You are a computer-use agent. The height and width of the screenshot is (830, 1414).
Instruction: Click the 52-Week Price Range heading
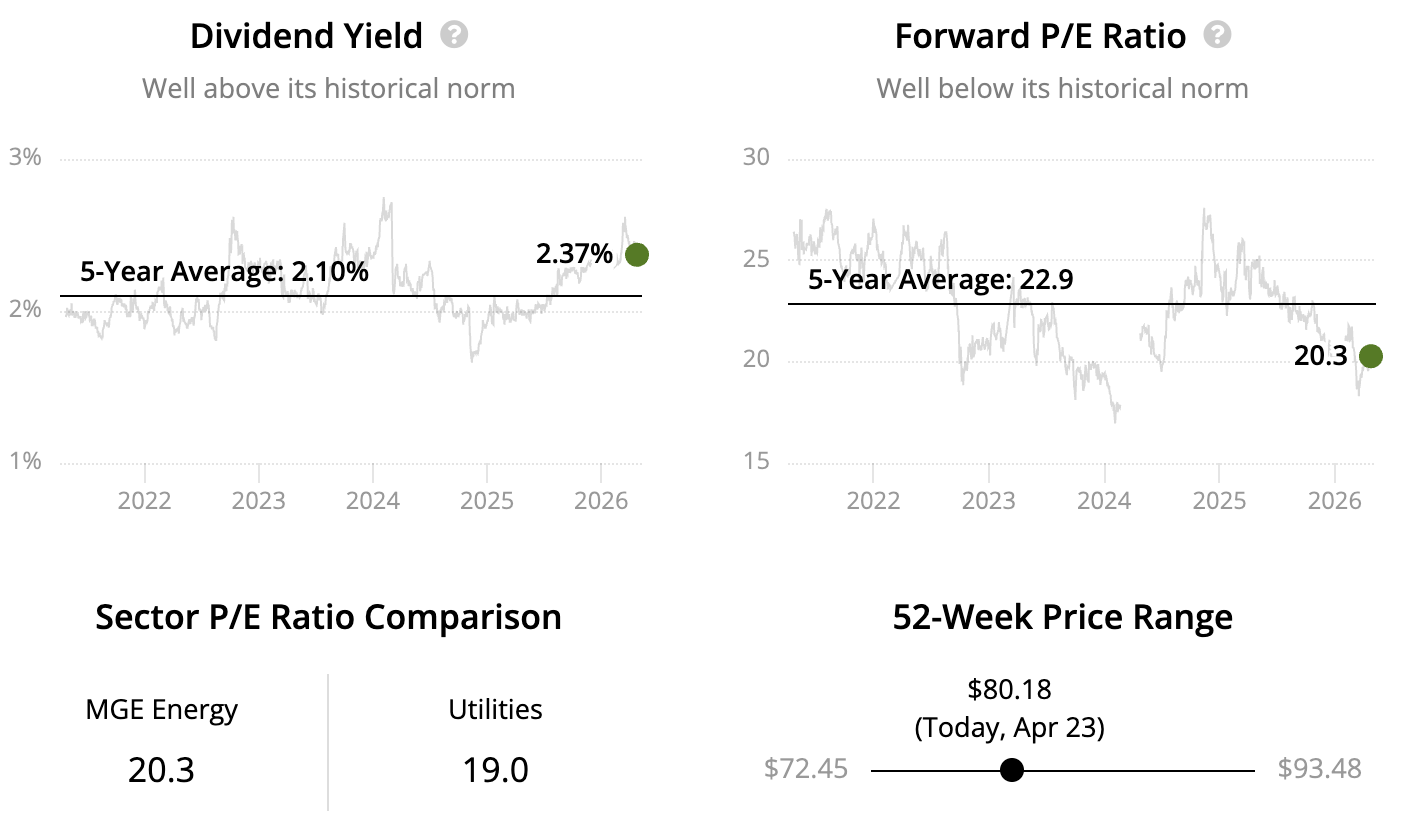click(x=1062, y=617)
